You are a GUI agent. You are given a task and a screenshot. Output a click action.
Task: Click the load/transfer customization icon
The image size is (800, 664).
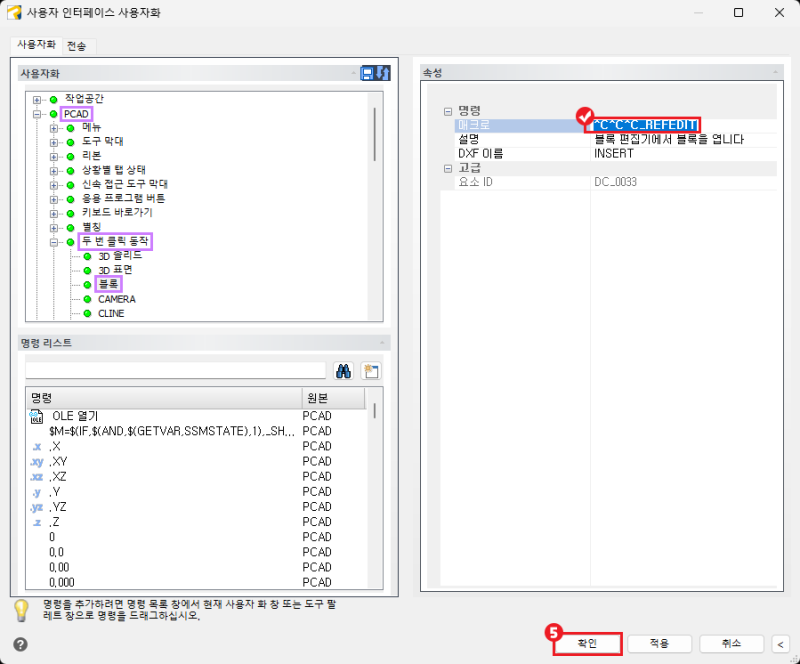[383, 73]
